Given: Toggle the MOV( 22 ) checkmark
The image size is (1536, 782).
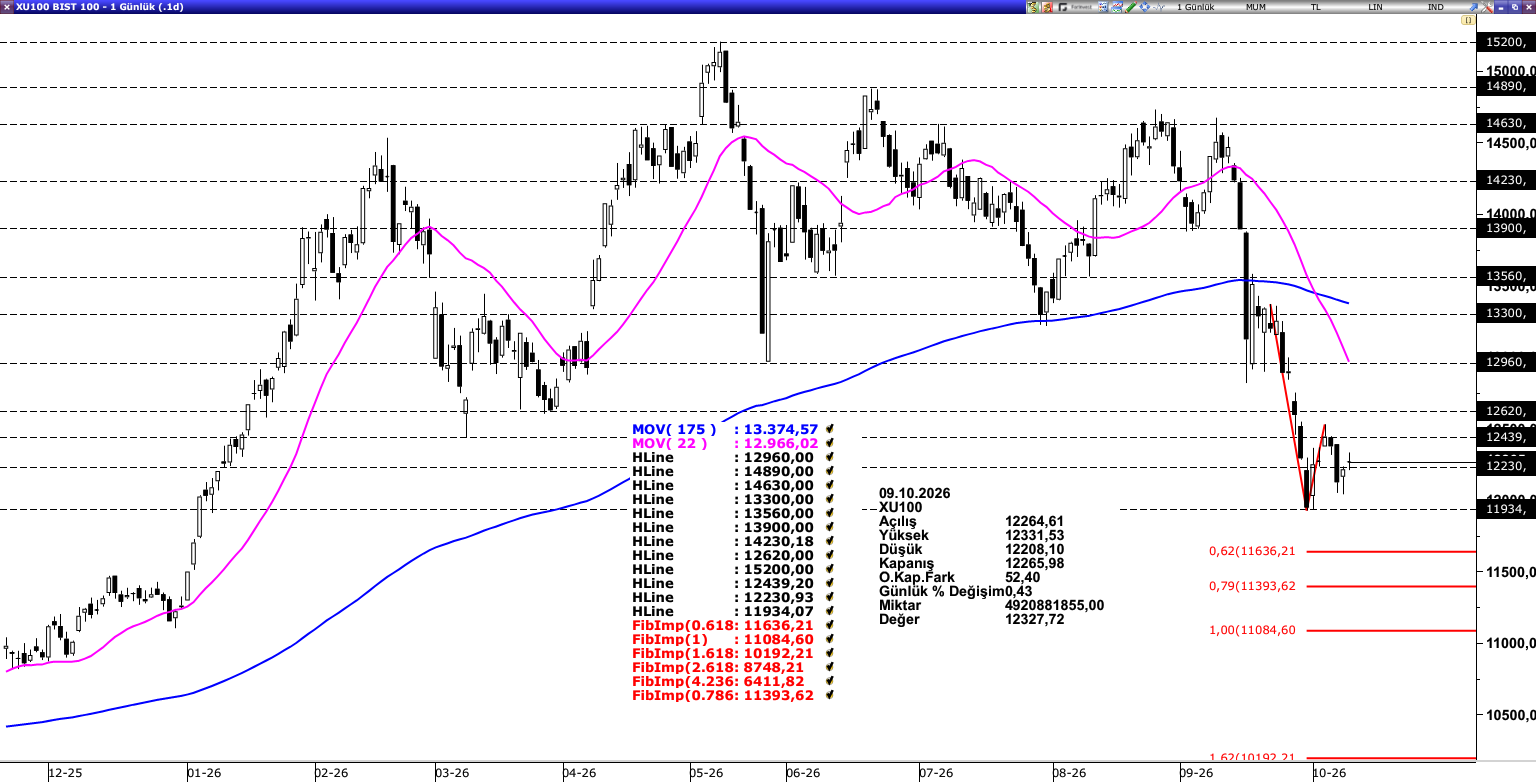Looking at the screenshot, I should pos(829,443).
